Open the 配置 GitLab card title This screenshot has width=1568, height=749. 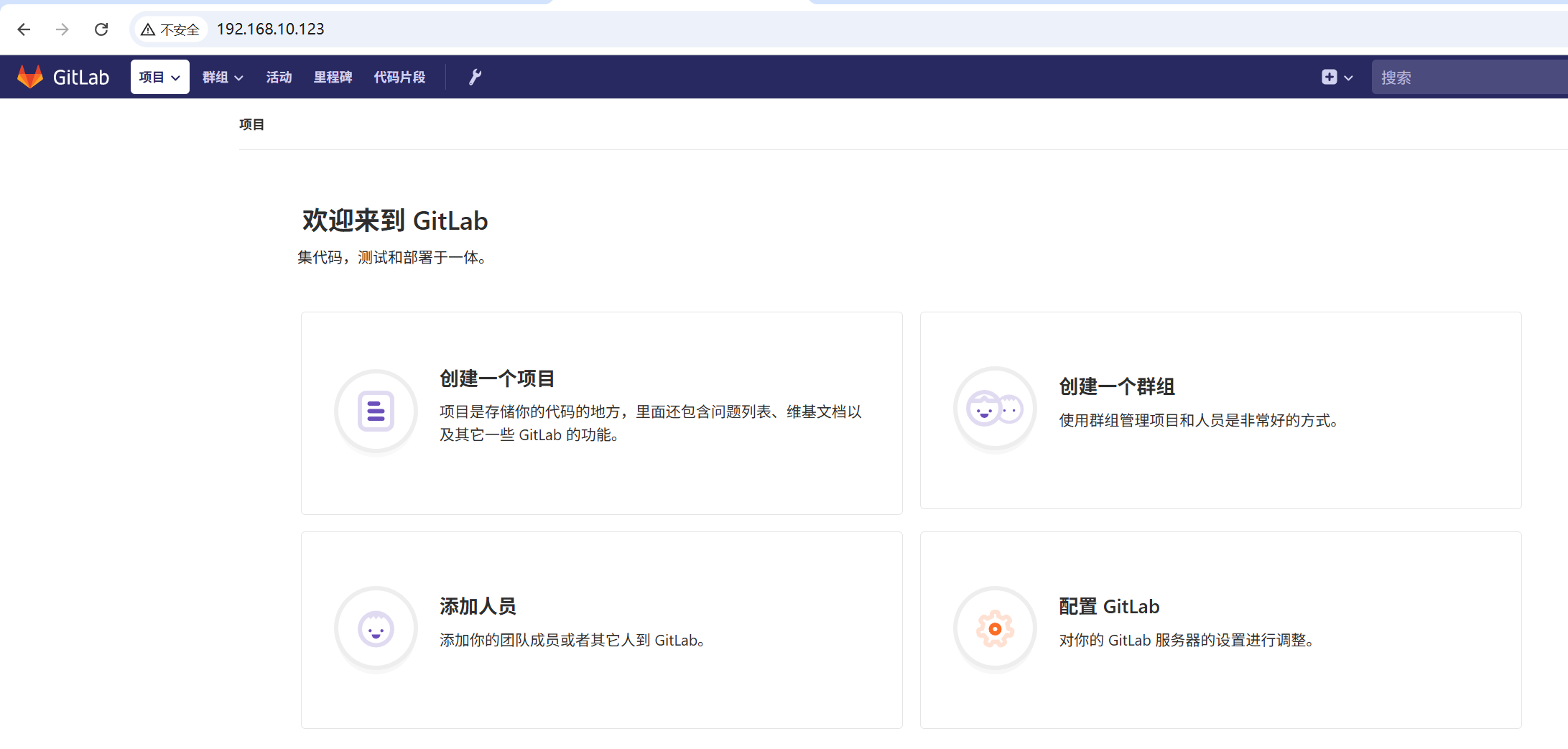[1109, 606]
